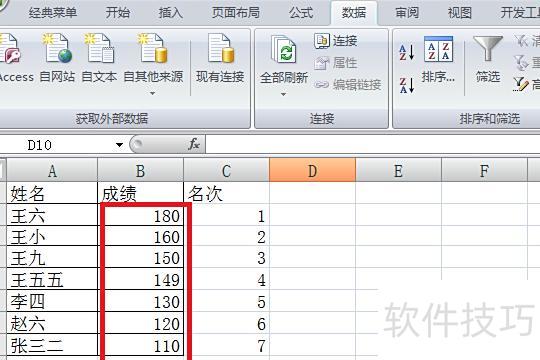The width and height of the screenshot is (540, 360).
Task: Select the 数据 tab
Action: [354, 13]
